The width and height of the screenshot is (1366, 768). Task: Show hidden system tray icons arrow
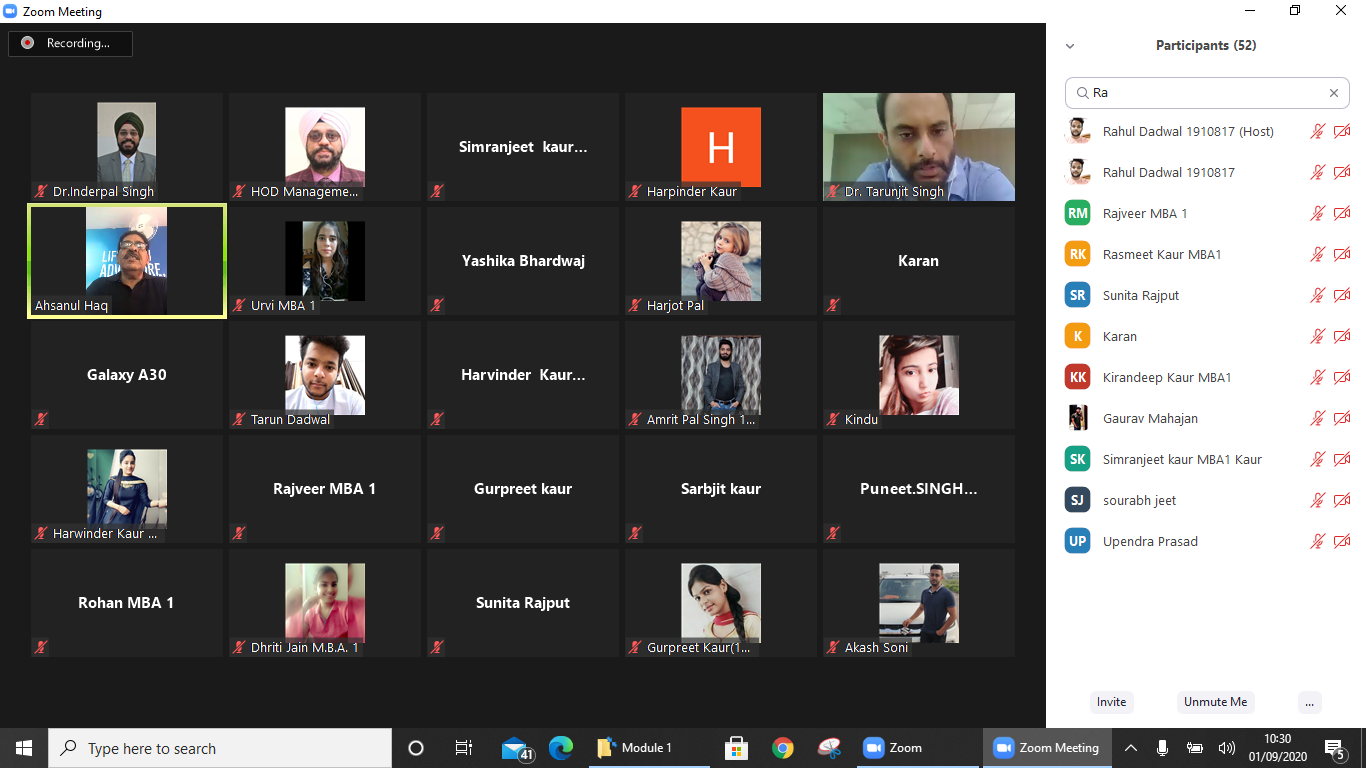coord(1131,748)
